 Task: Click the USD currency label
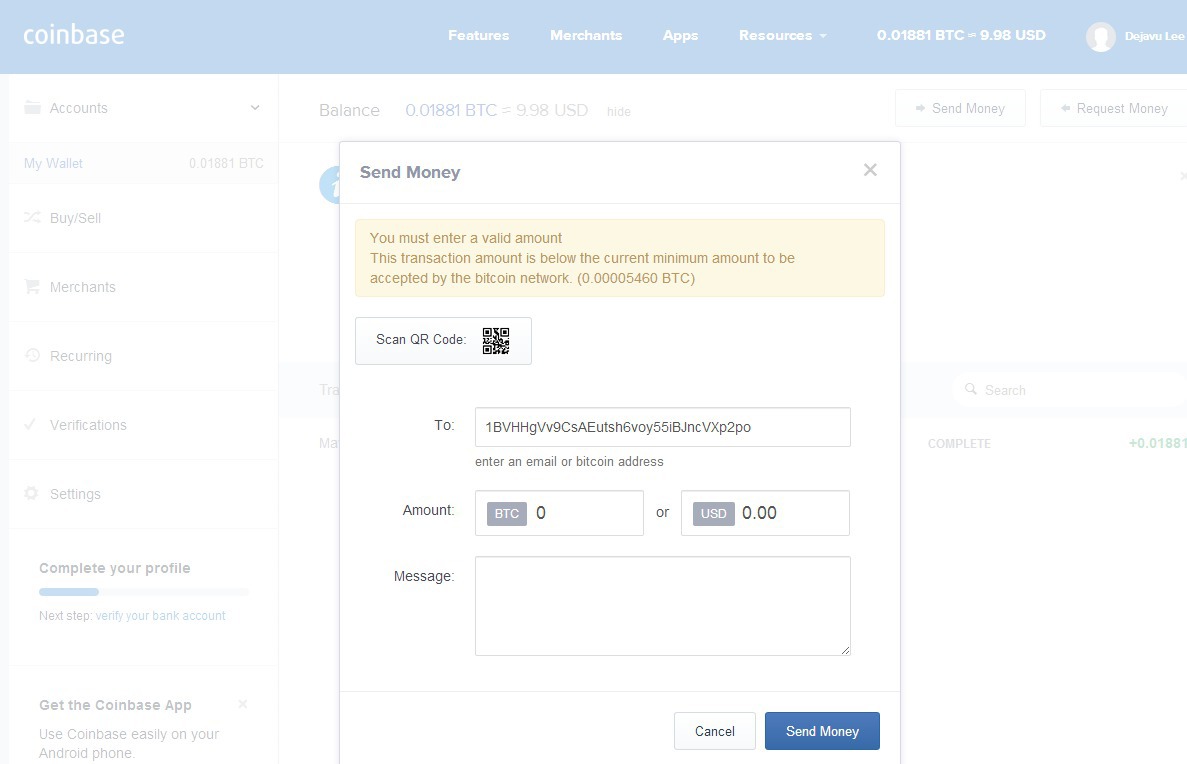click(713, 513)
